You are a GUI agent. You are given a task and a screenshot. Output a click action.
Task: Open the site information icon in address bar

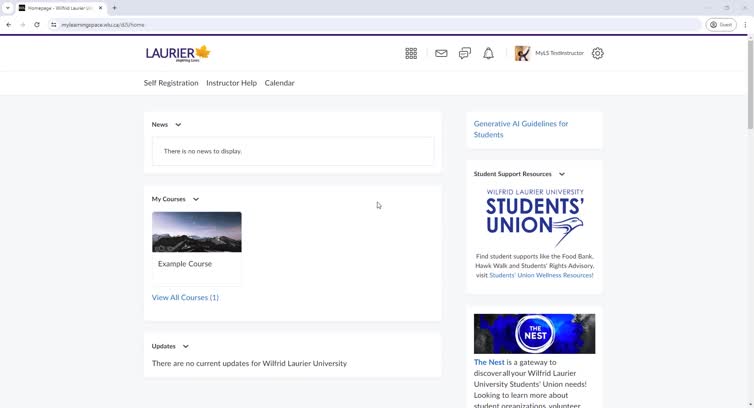(x=53, y=25)
